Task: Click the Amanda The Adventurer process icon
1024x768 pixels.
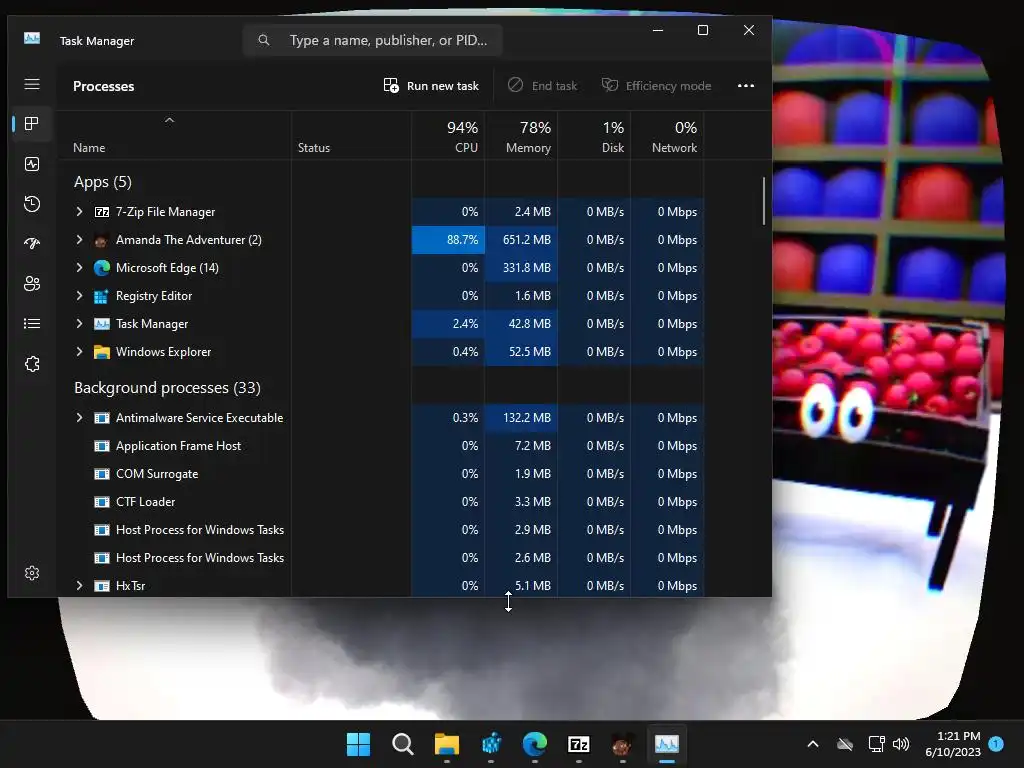Action: coord(101,240)
